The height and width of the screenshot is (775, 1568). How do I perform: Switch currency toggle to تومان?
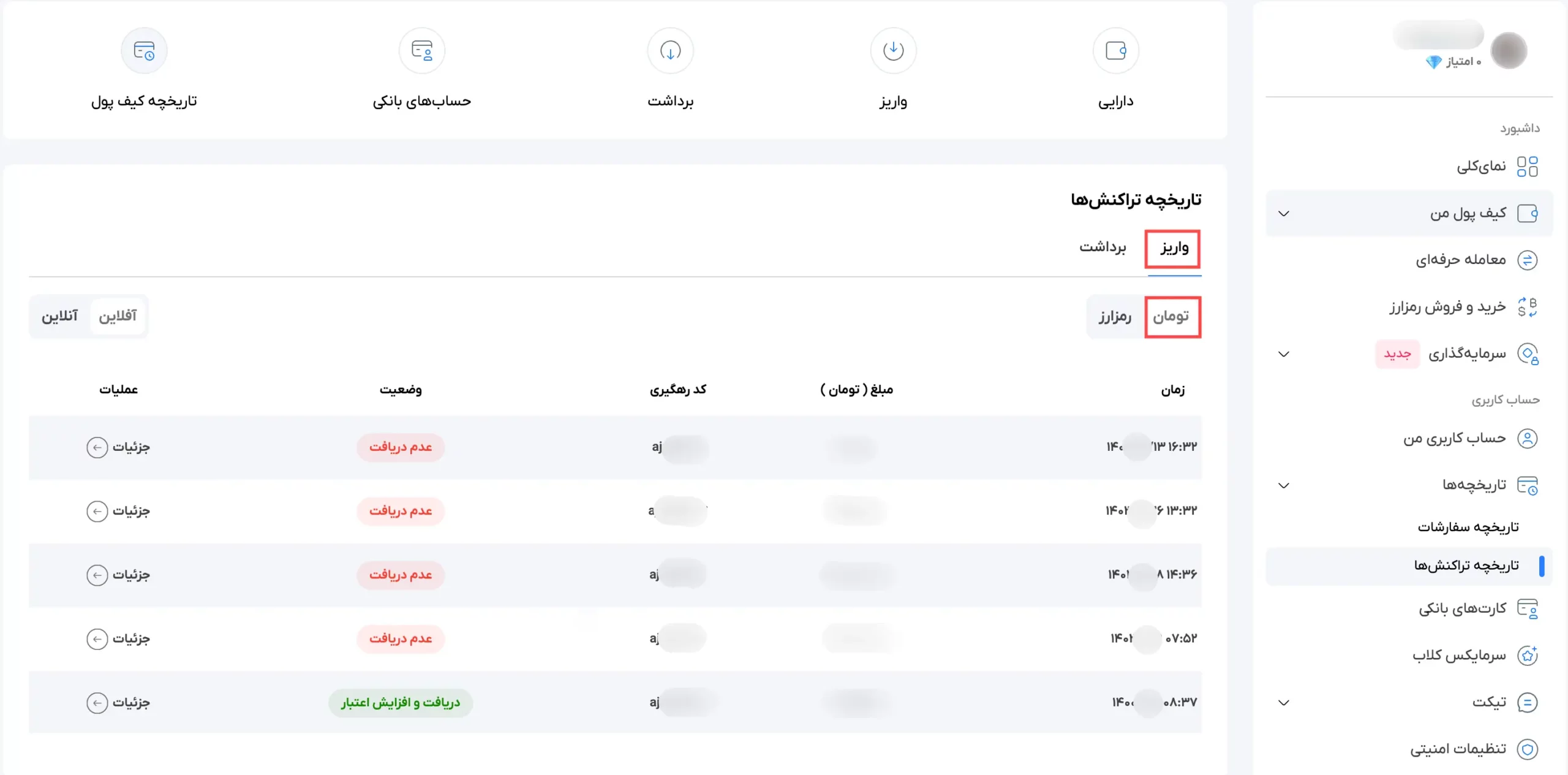pyautogui.click(x=1171, y=316)
